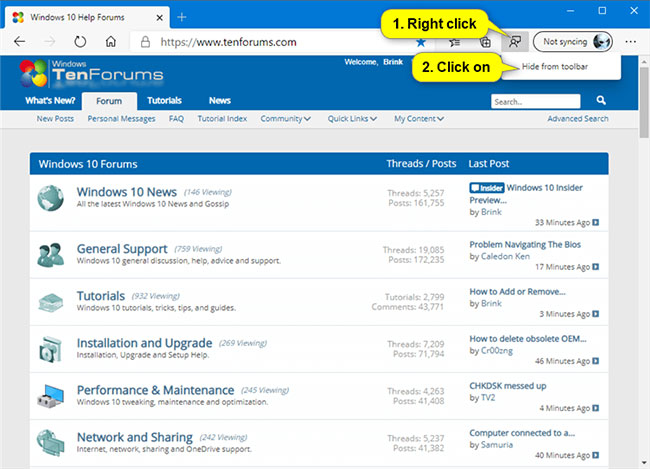The width and height of the screenshot is (650, 469).
Task: Expand the My Content dropdown
Action: point(419,119)
